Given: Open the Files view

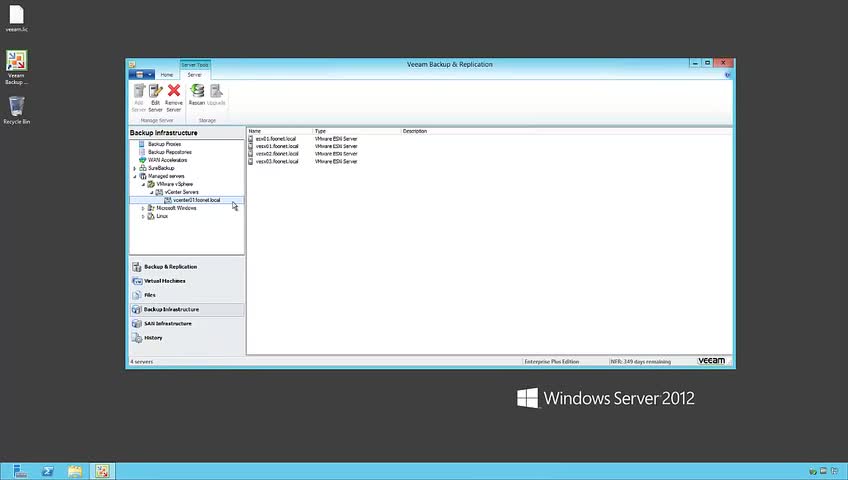Looking at the screenshot, I should point(187,295).
